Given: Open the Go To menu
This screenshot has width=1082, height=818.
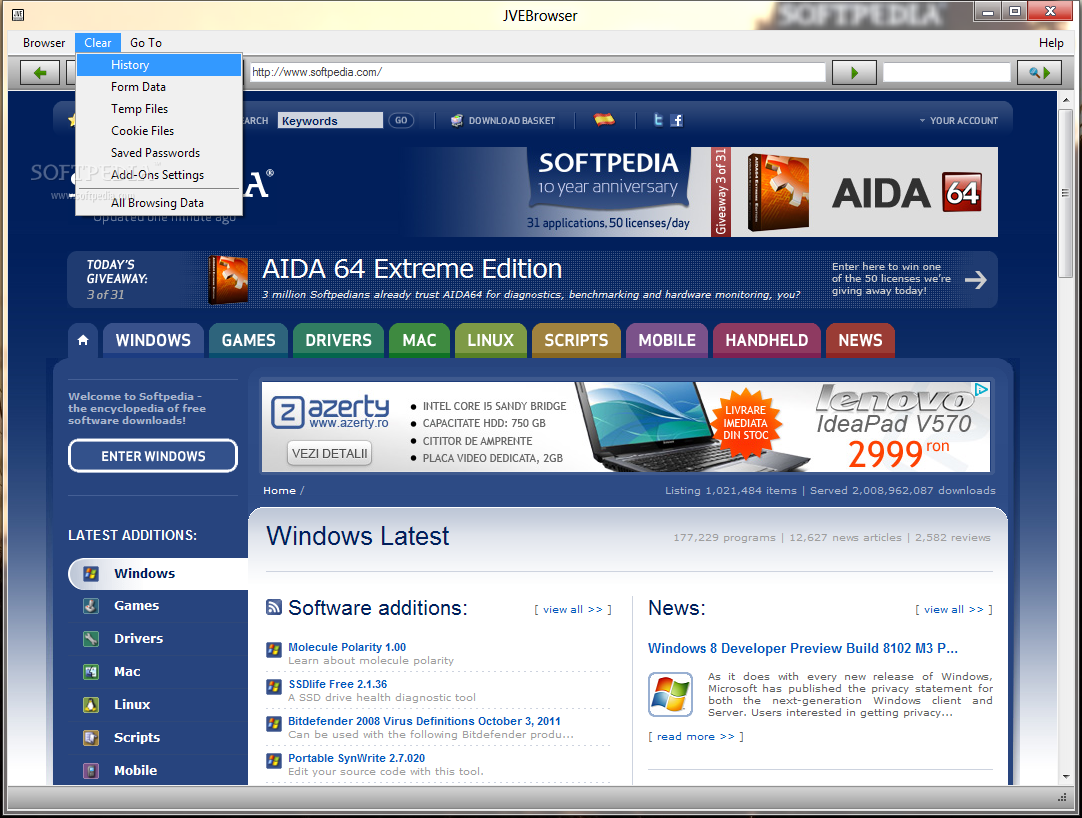Looking at the screenshot, I should point(146,43).
